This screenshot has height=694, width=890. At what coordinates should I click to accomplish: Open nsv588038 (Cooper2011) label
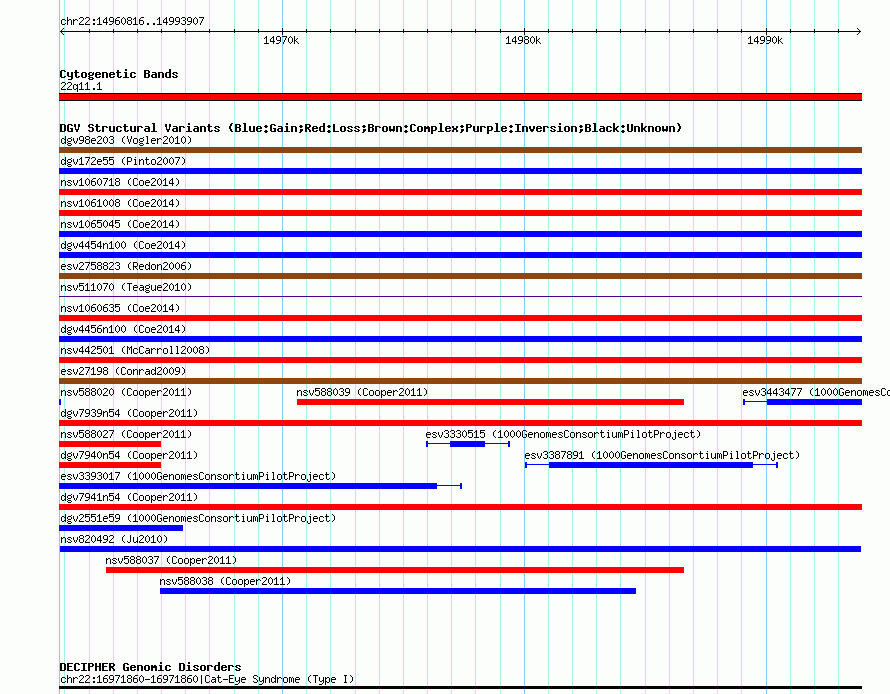pos(225,581)
